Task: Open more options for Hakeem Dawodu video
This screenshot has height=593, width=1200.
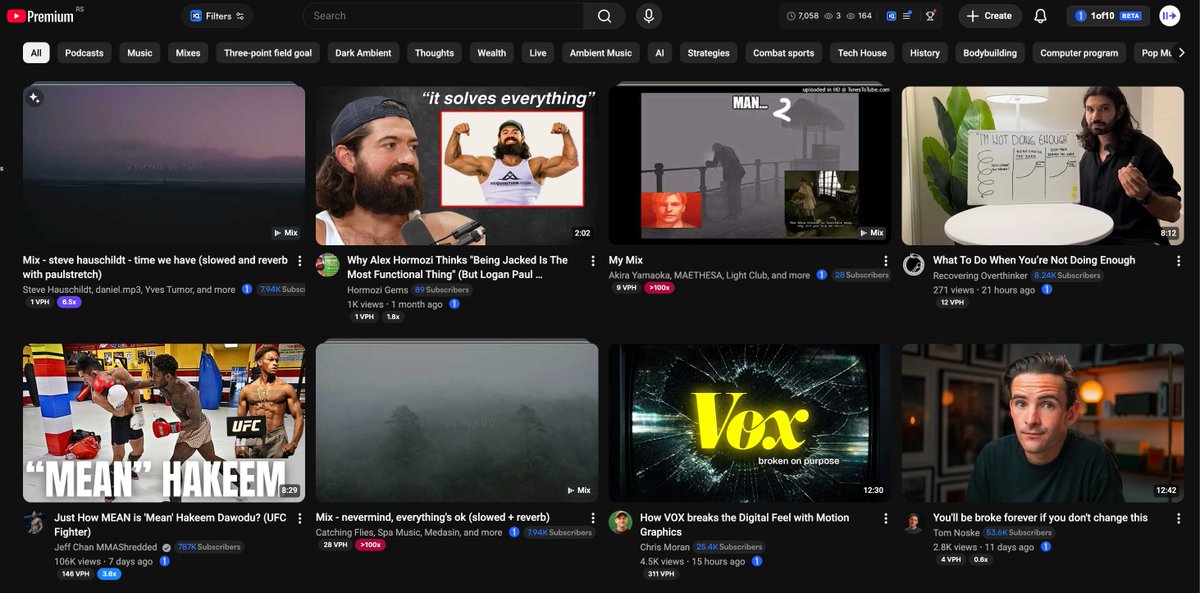Action: coord(299,518)
